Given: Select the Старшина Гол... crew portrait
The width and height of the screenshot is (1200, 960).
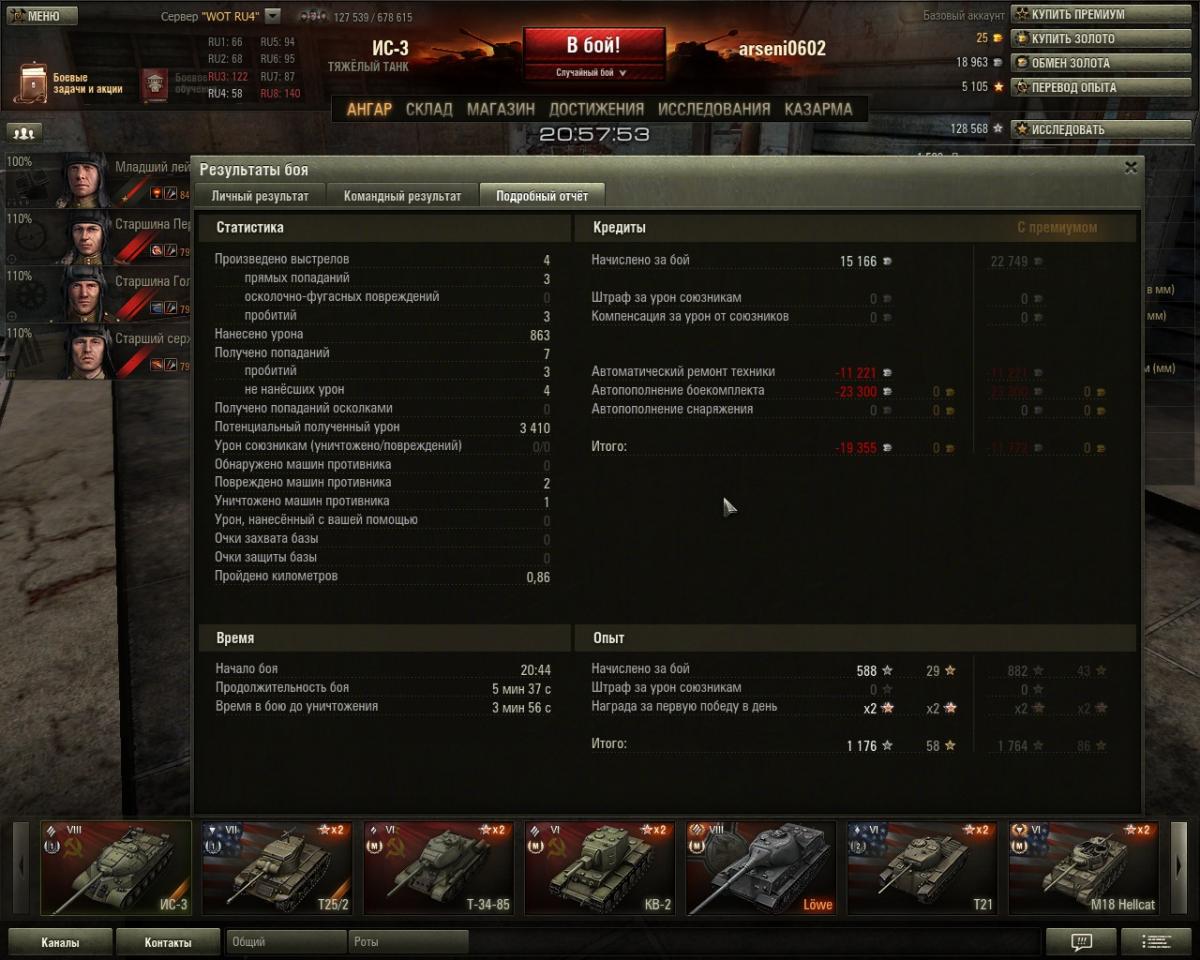Looking at the screenshot, I should [x=86, y=294].
